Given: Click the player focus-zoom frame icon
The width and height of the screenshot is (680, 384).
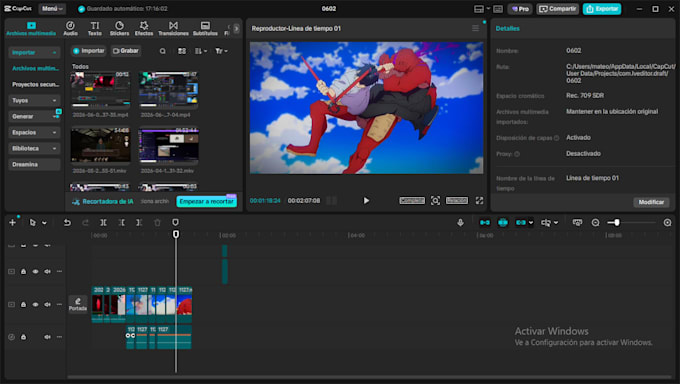Looking at the screenshot, I should pyautogui.click(x=435, y=200).
